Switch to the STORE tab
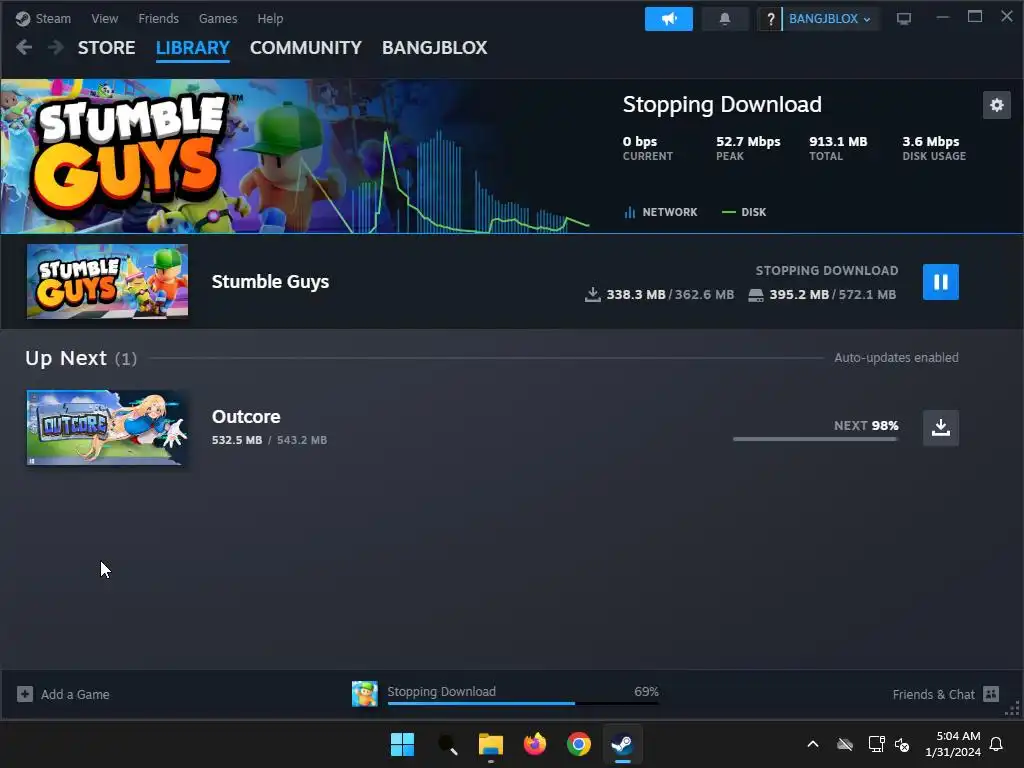 (106, 48)
